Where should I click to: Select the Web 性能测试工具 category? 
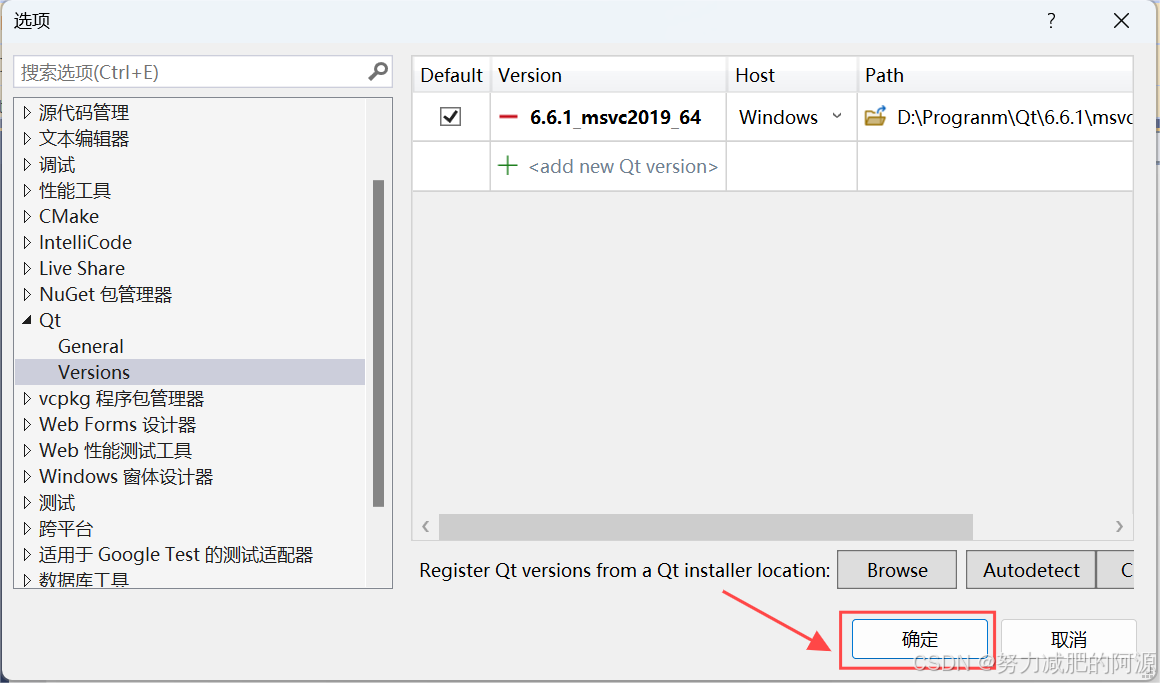coord(115,451)
